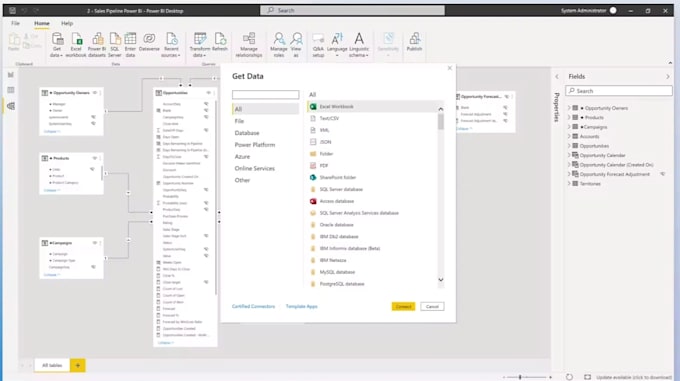
Task: Click the Connect button
Action: point(403,306)
